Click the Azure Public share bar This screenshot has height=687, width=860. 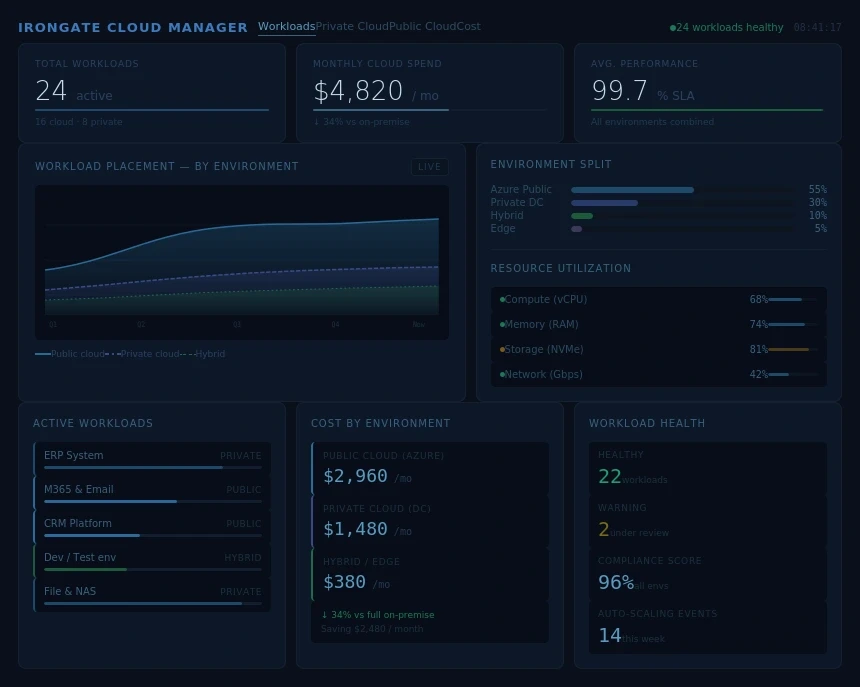[632, 189]
